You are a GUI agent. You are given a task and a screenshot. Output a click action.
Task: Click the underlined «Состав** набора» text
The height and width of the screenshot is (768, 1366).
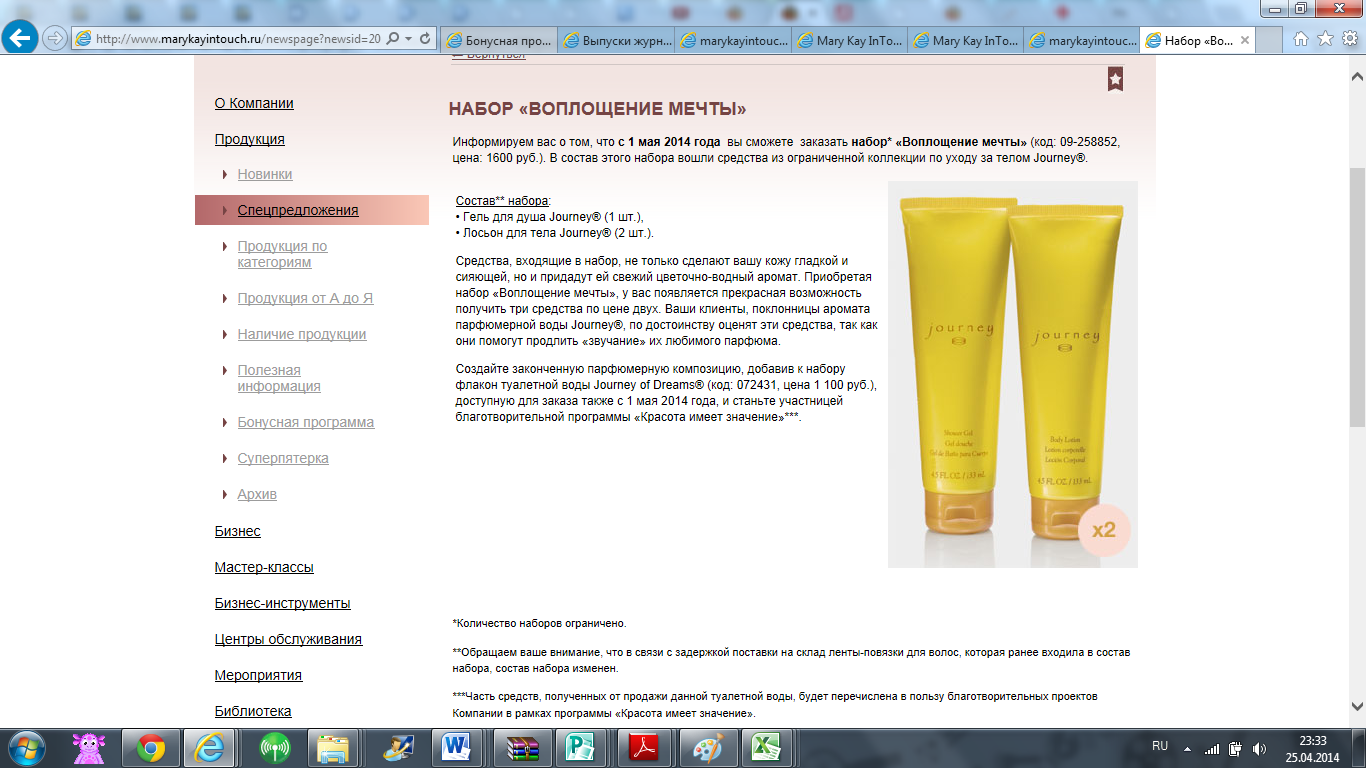(502, 201)
